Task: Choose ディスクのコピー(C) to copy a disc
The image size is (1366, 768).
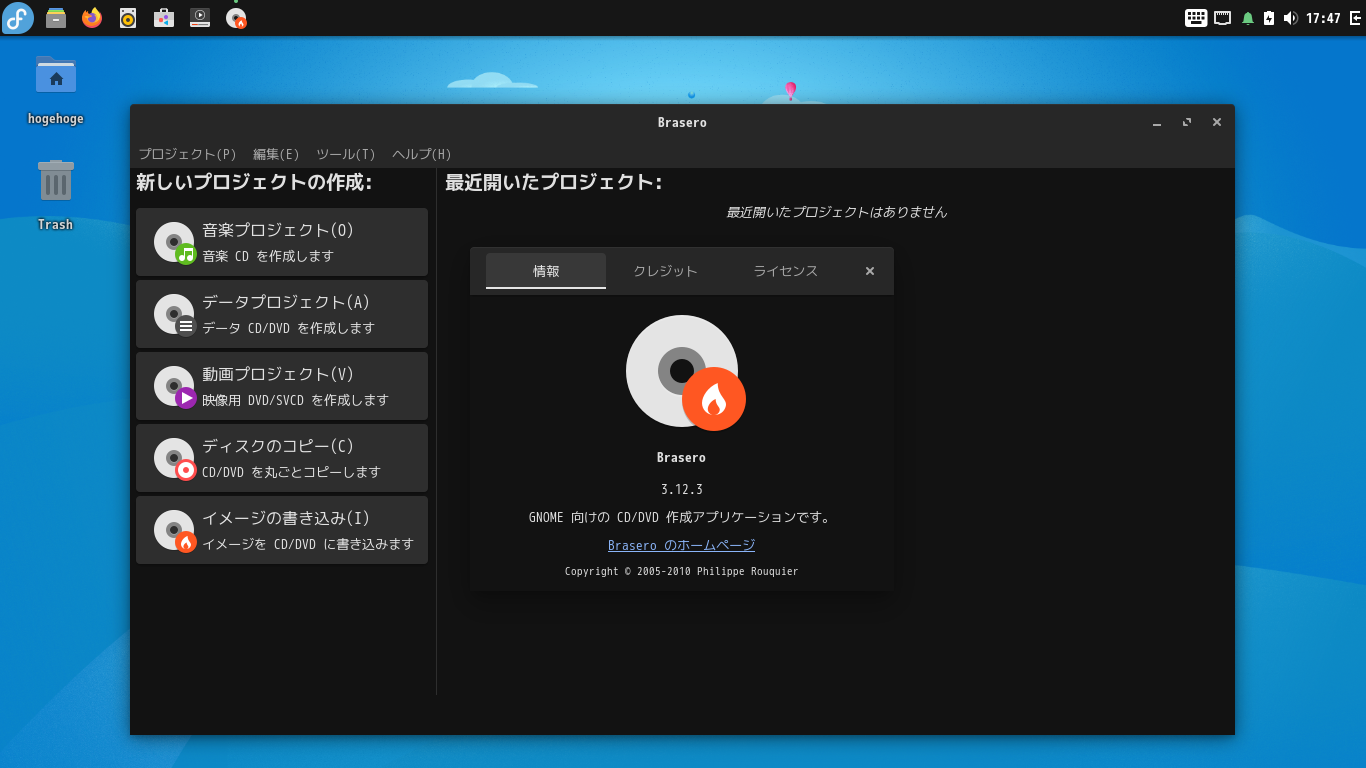Action: pos(282,458)
